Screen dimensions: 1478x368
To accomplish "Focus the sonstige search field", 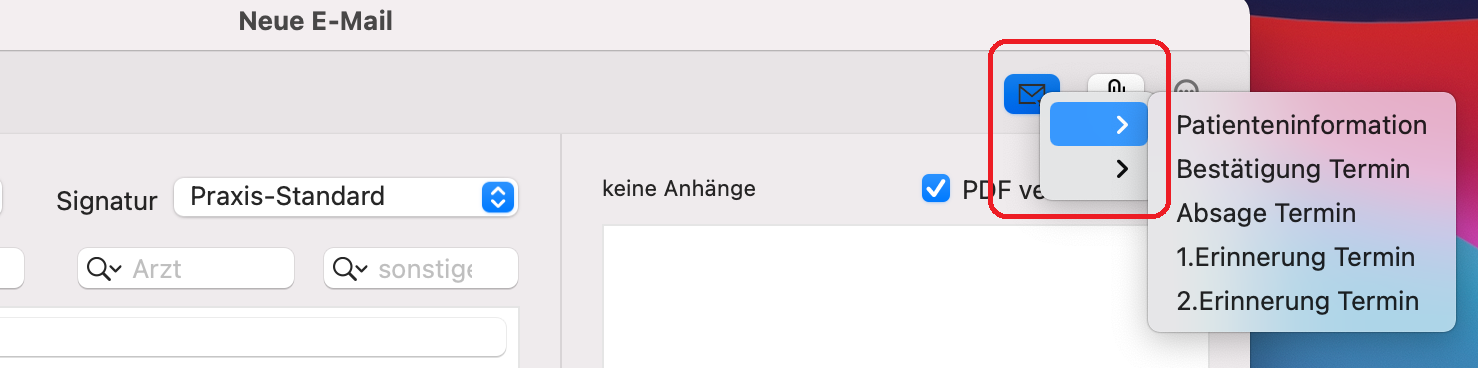I will click(x=421, y=268).
